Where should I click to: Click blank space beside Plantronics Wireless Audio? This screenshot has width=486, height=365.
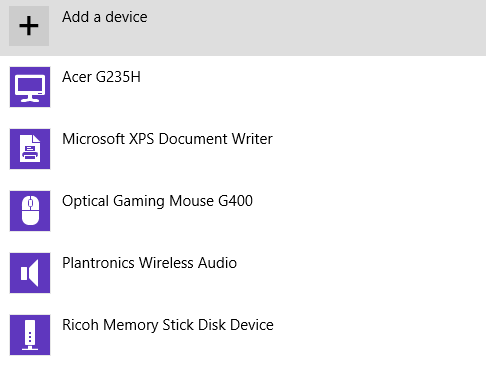click(x=362, y=273)
